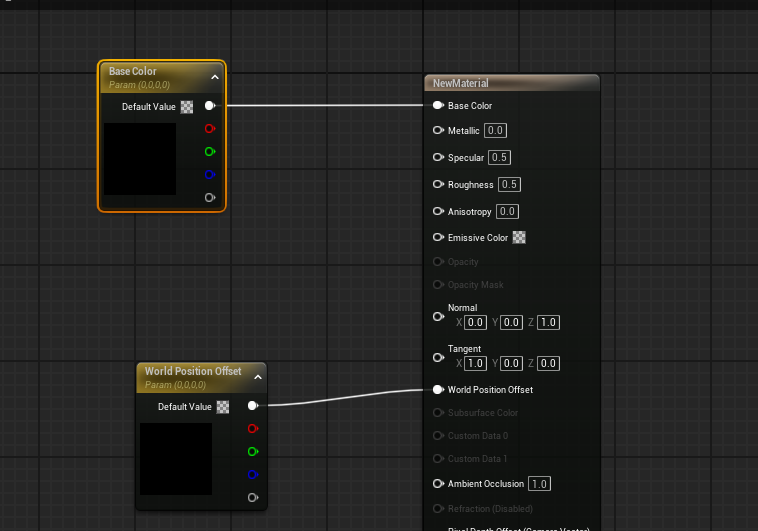Click the Base Color node preview thumbnail
This screenshot has width=758, height=531.
[x=140, y=159]
